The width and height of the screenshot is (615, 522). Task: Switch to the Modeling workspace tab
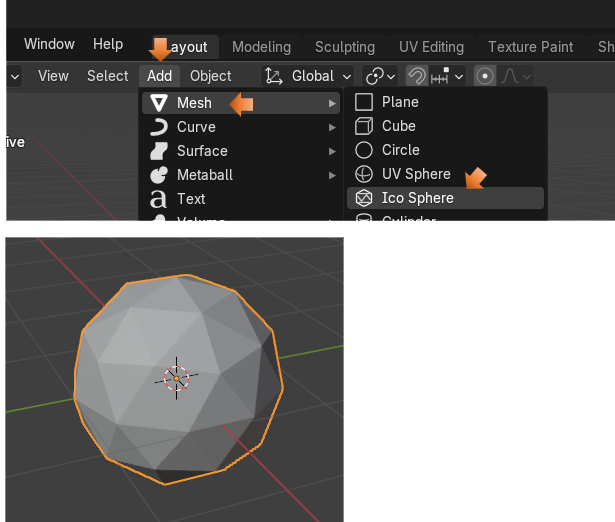pos(261,47)
